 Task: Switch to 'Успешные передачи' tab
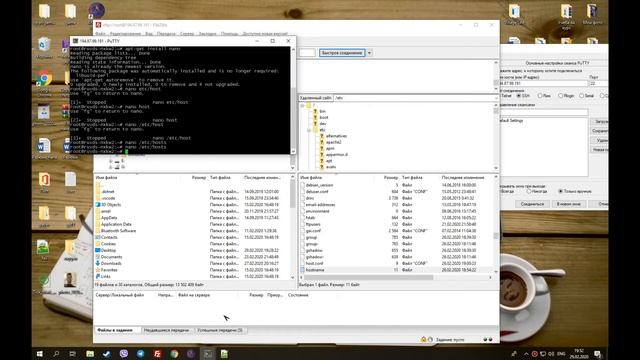[220, 330]
